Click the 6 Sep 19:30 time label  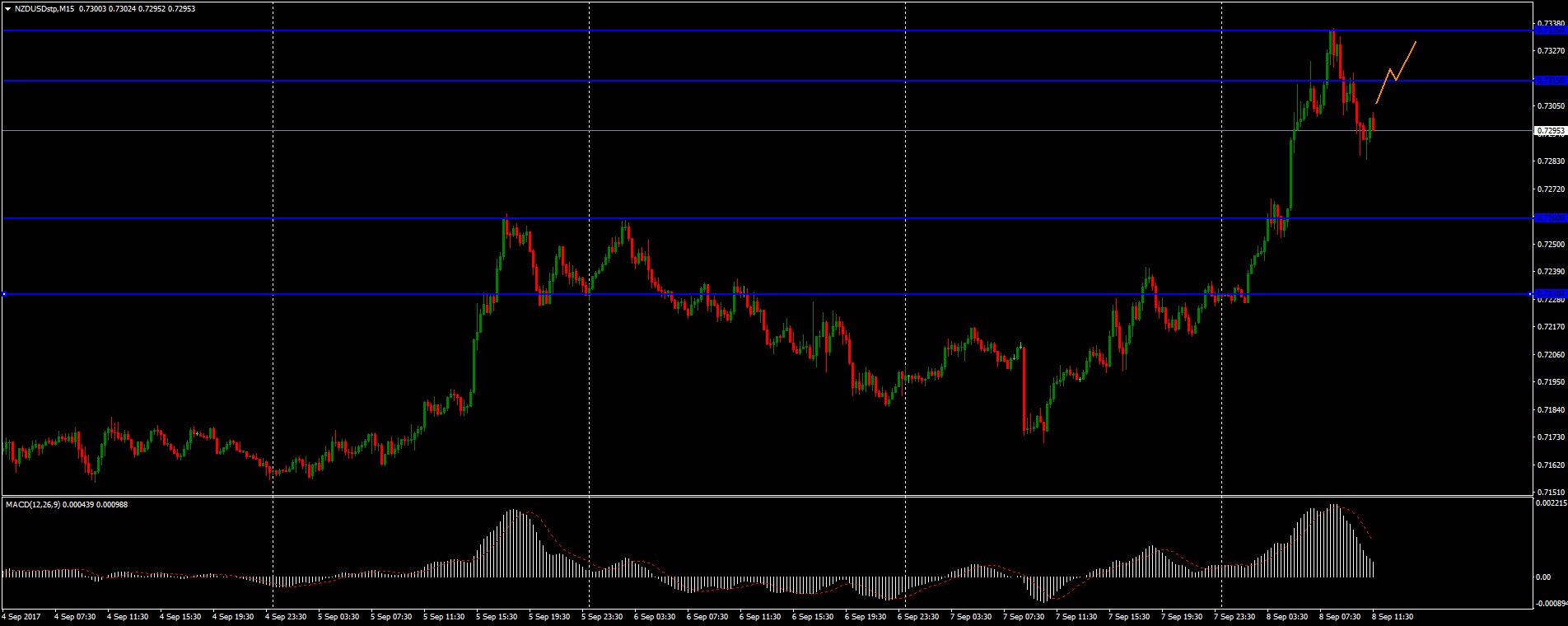pos(866,616)
